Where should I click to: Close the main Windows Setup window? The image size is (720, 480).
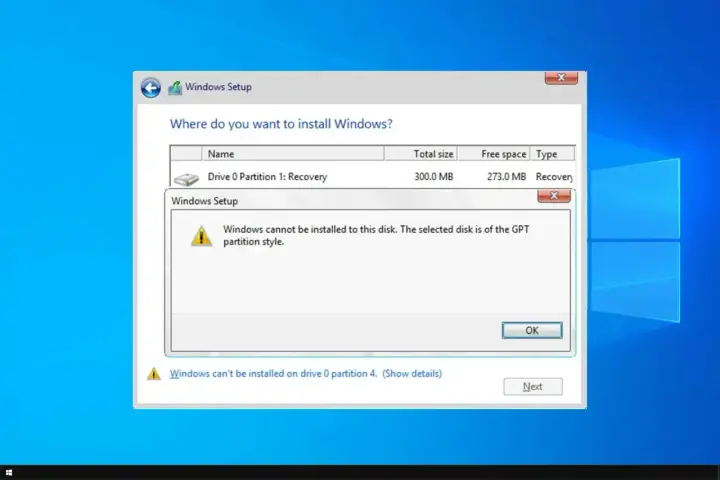pyautogui.click(x=561, y=78)
